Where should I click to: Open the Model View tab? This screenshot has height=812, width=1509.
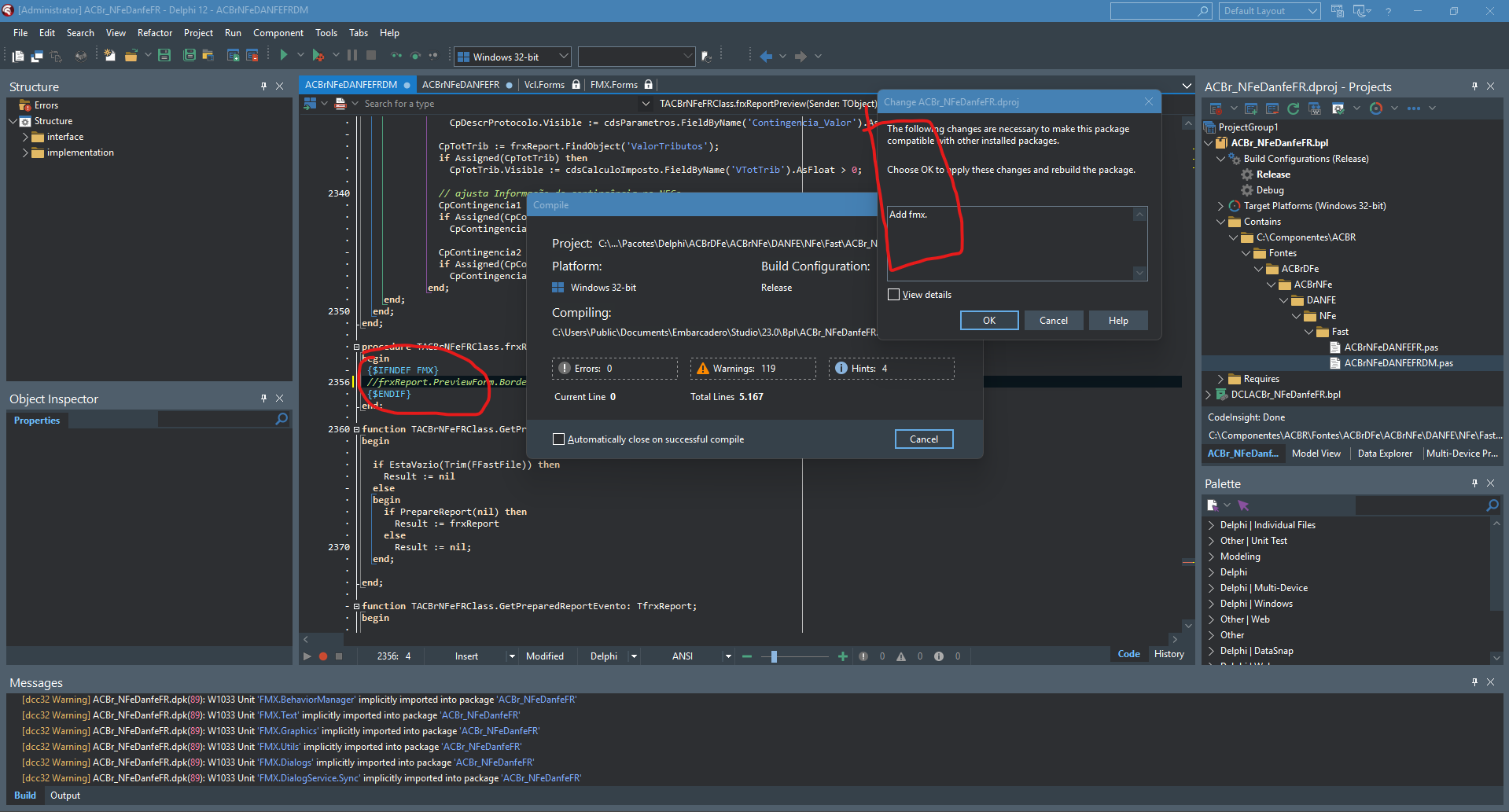[x=1316, y=454]
